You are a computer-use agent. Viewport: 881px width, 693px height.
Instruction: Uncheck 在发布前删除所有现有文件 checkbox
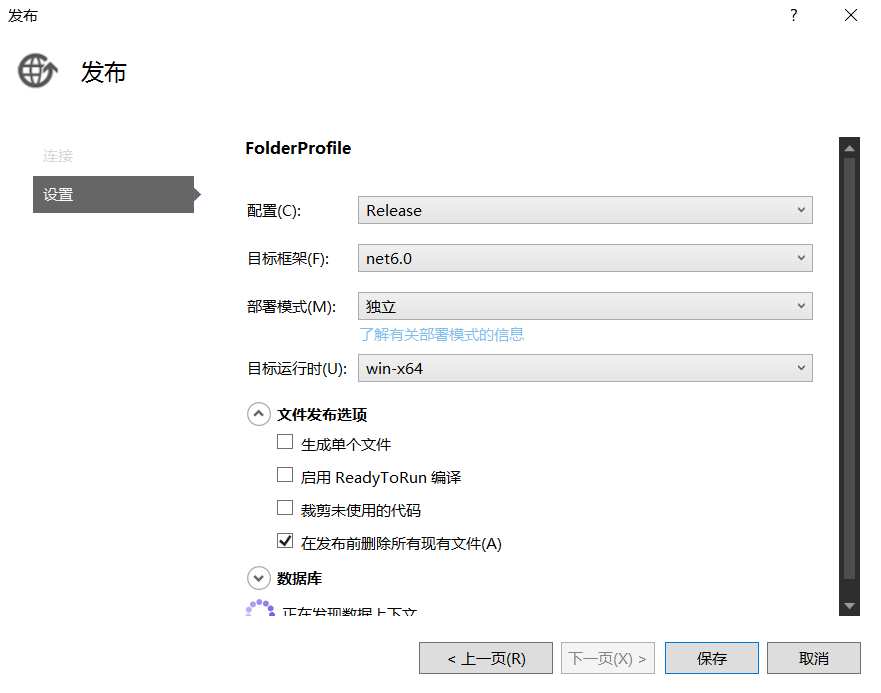pyautogui.click(x=285, y=542)
